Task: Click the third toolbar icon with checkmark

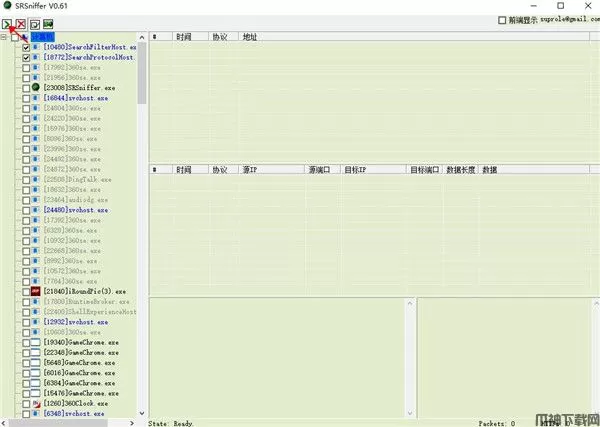Action: coord(35,23)
